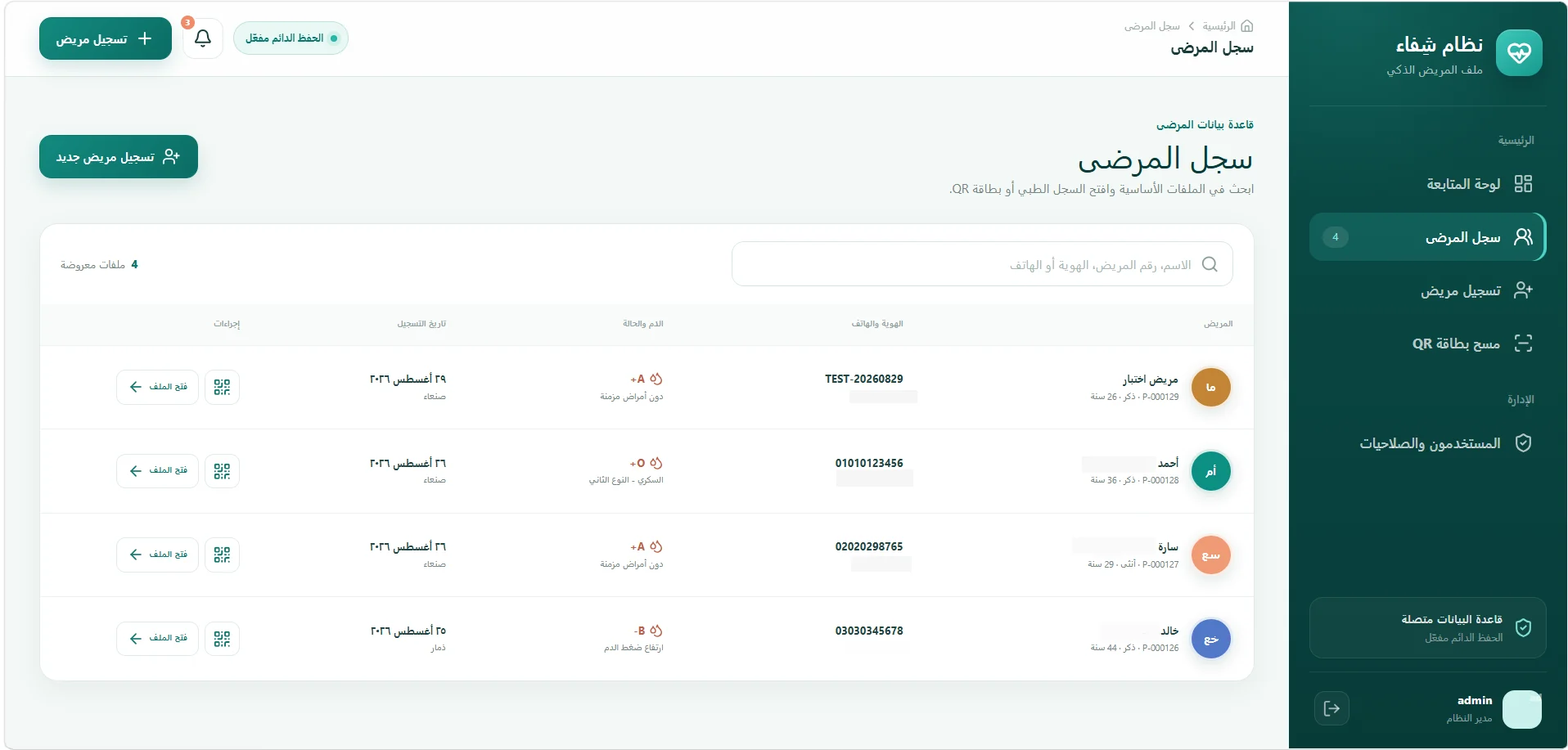Click the logout icon beside admin

pyautogui.click(x=1331, y=708)
